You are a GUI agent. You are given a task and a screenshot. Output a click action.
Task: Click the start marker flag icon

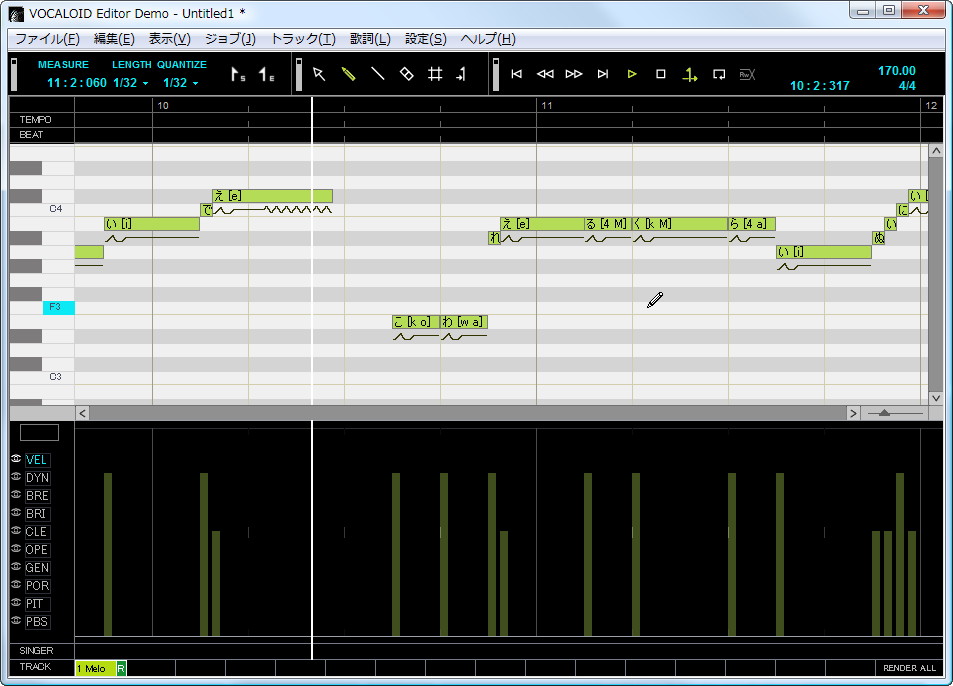pos(238,75)
